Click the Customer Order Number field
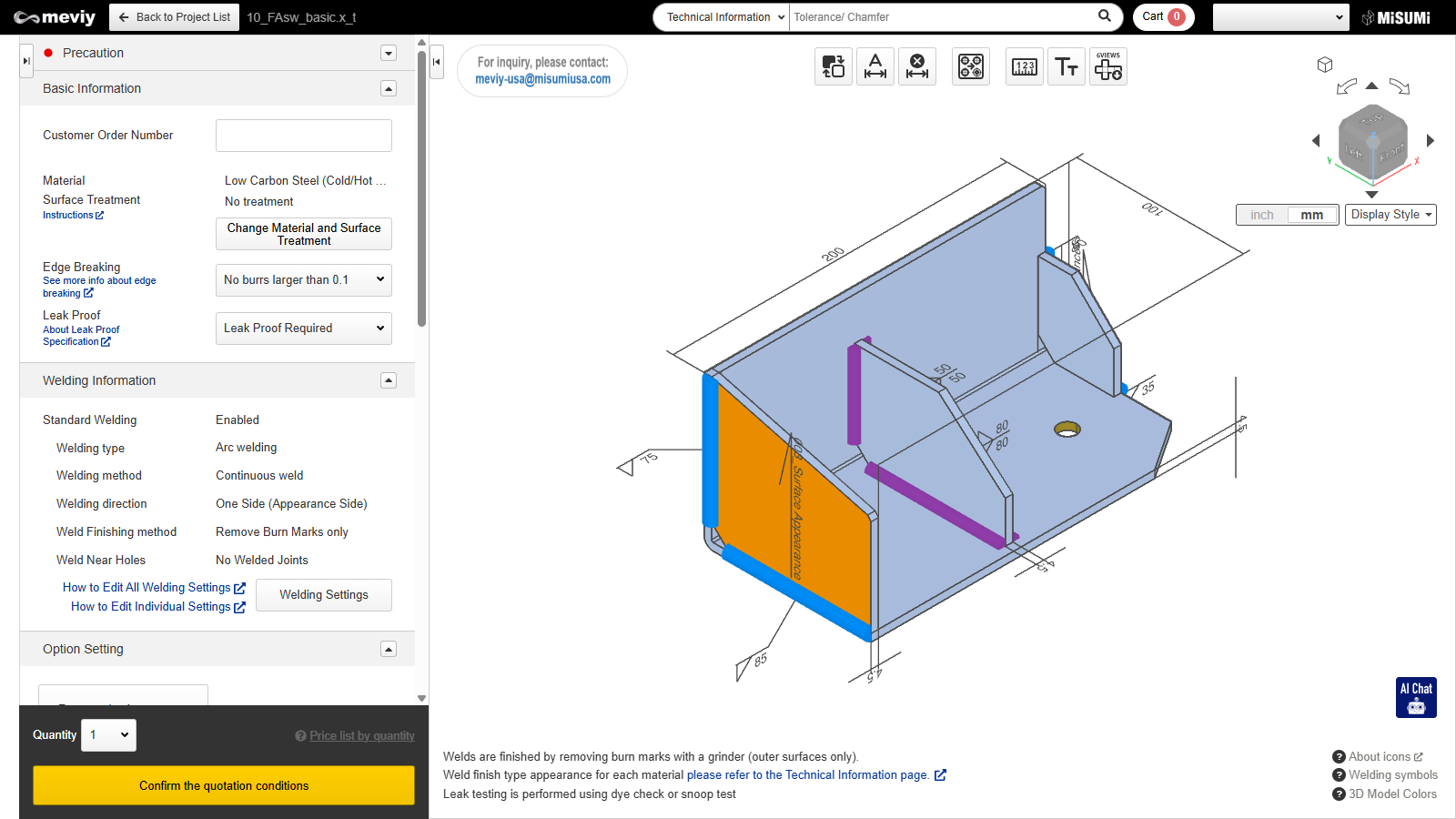The image size is (1456, 819). (x=303, y=136)
